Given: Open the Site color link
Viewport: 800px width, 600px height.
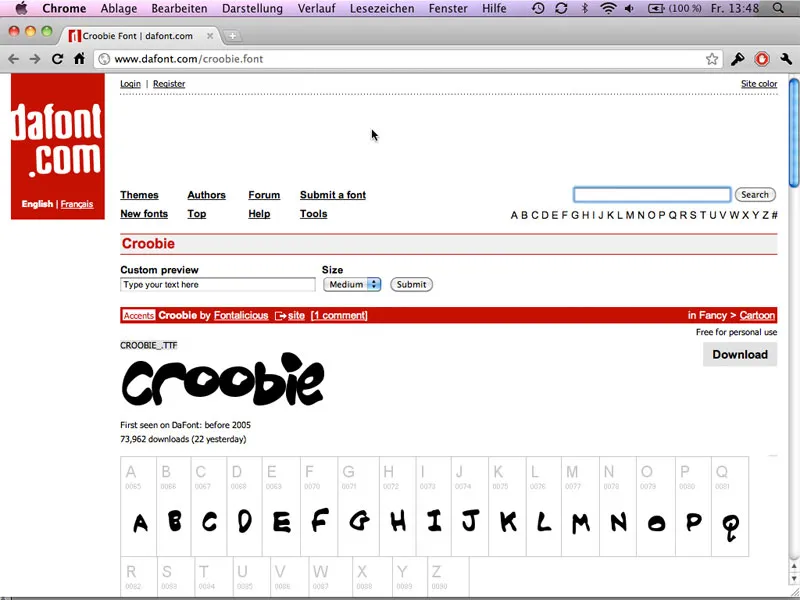Looking at the screenshot, I should tap(759, 84).
